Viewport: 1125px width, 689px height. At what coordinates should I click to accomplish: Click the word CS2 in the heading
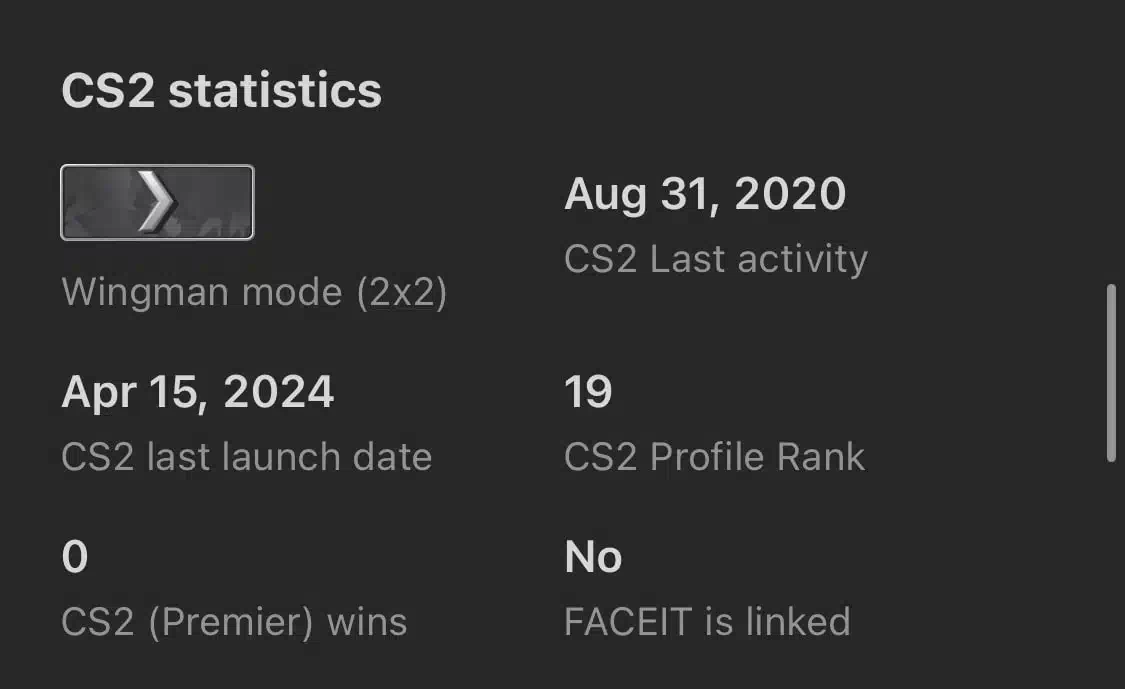(108, 91)
